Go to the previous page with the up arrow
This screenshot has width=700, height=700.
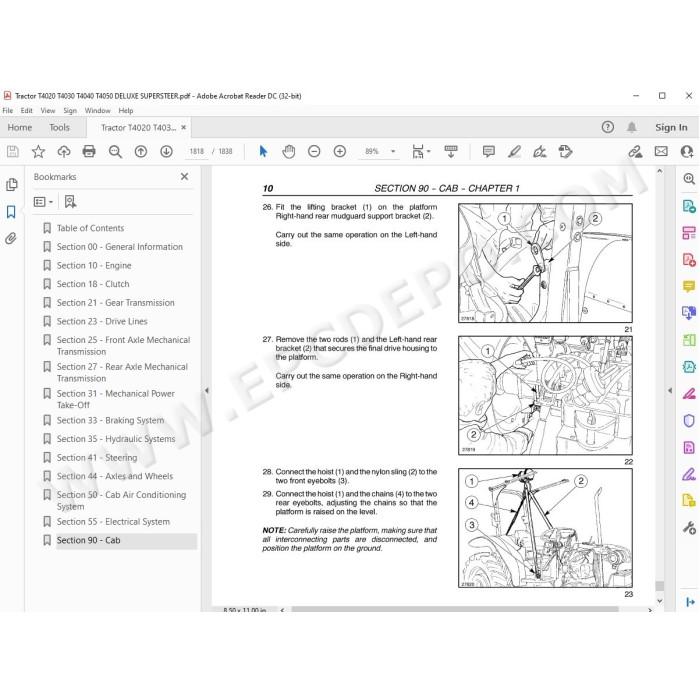click(x=141, y=152)
